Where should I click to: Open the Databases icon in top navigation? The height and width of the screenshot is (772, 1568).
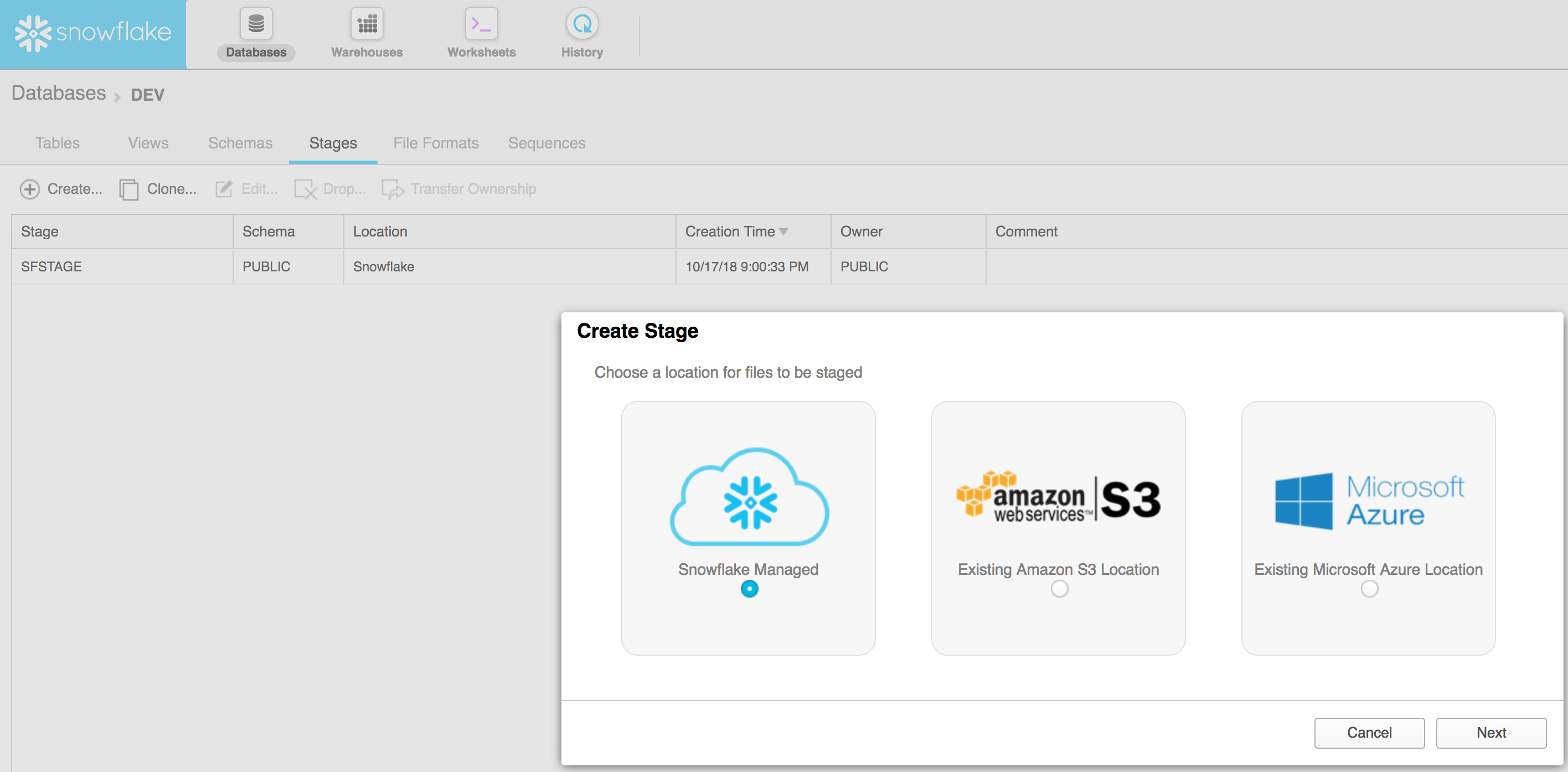[256, 23]
